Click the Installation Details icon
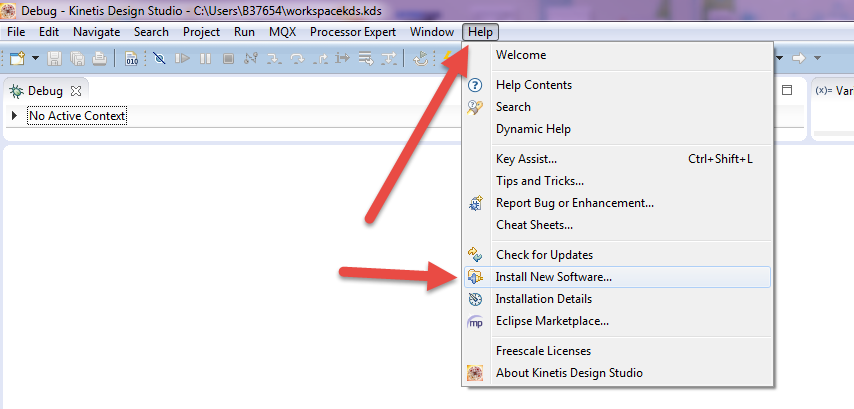This screenshot has width=854, height=409. [x=475, y=299]
